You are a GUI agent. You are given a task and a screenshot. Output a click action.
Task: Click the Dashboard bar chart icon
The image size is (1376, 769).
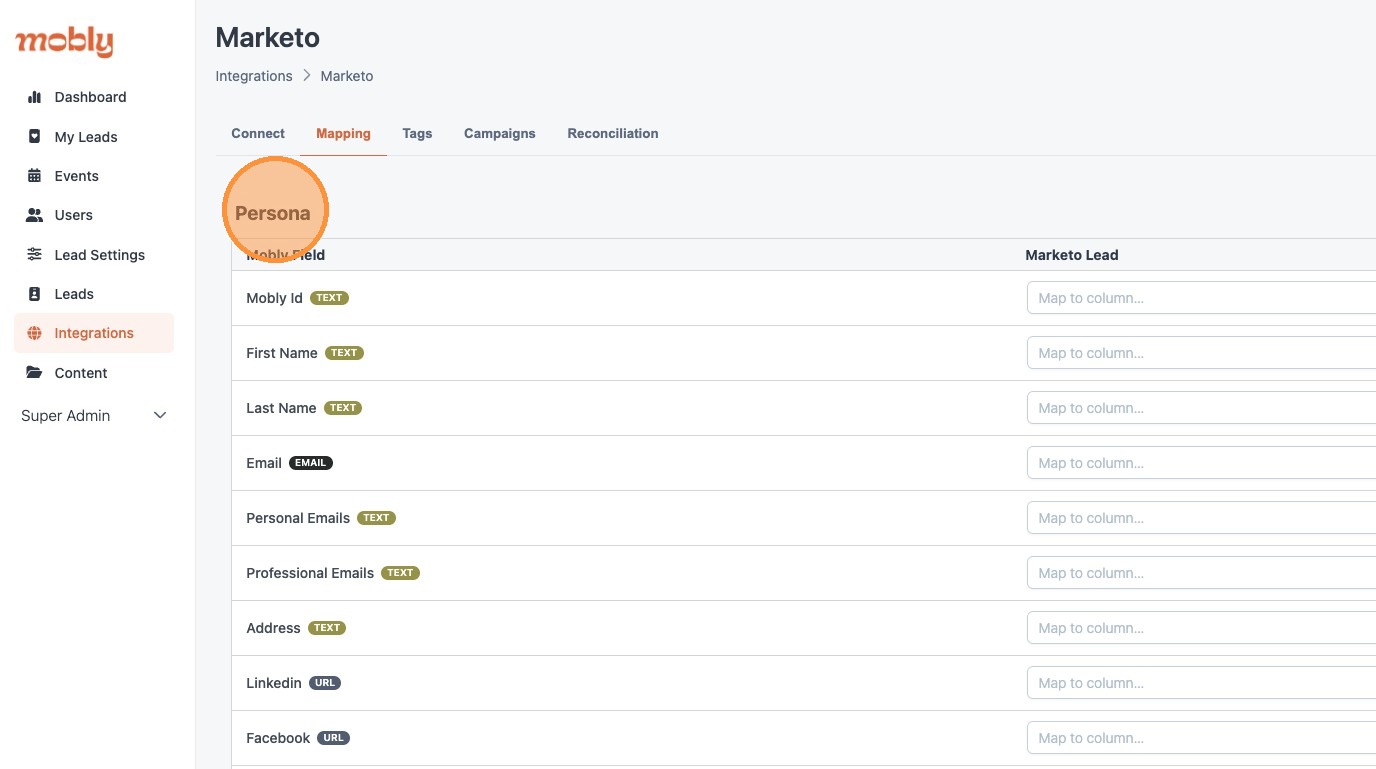(x=34, y=97)
